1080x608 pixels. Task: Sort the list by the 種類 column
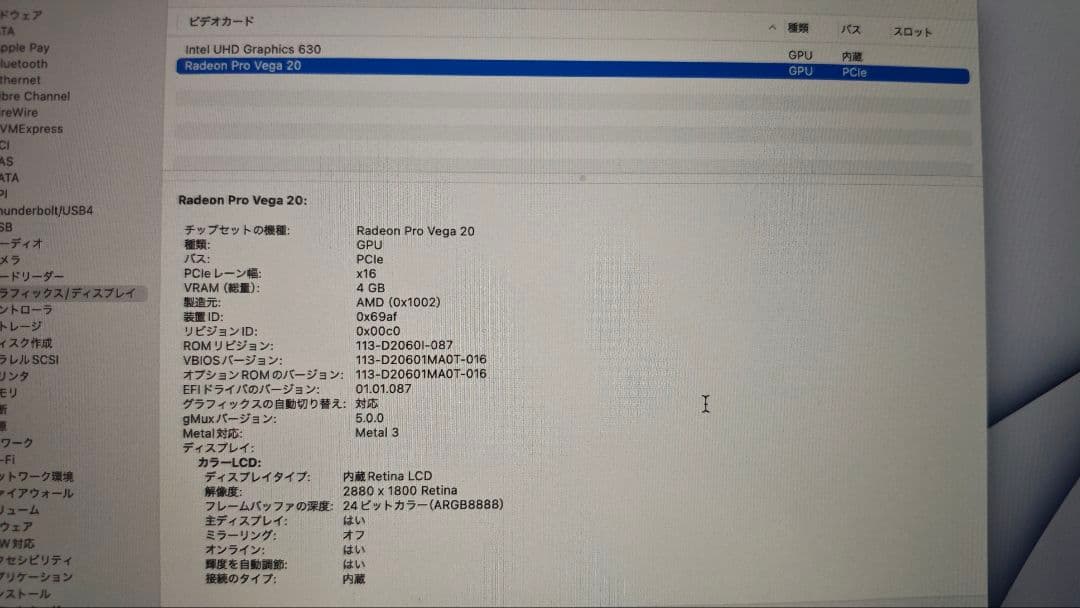(800, 29)
